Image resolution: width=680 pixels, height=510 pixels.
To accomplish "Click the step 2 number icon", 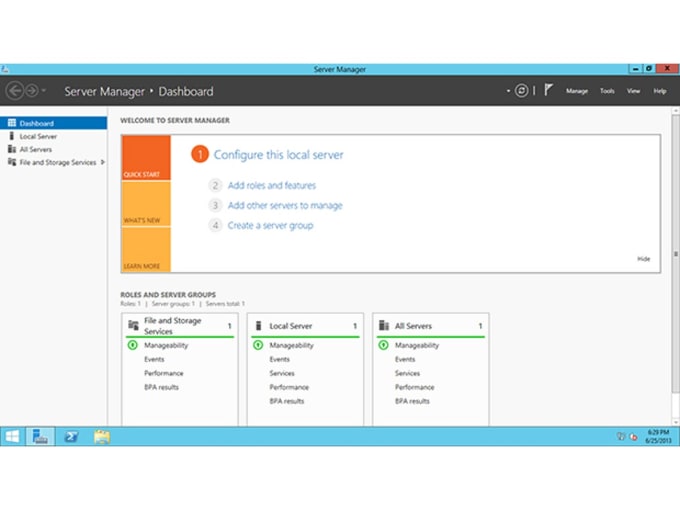I will tap(215, 186).
